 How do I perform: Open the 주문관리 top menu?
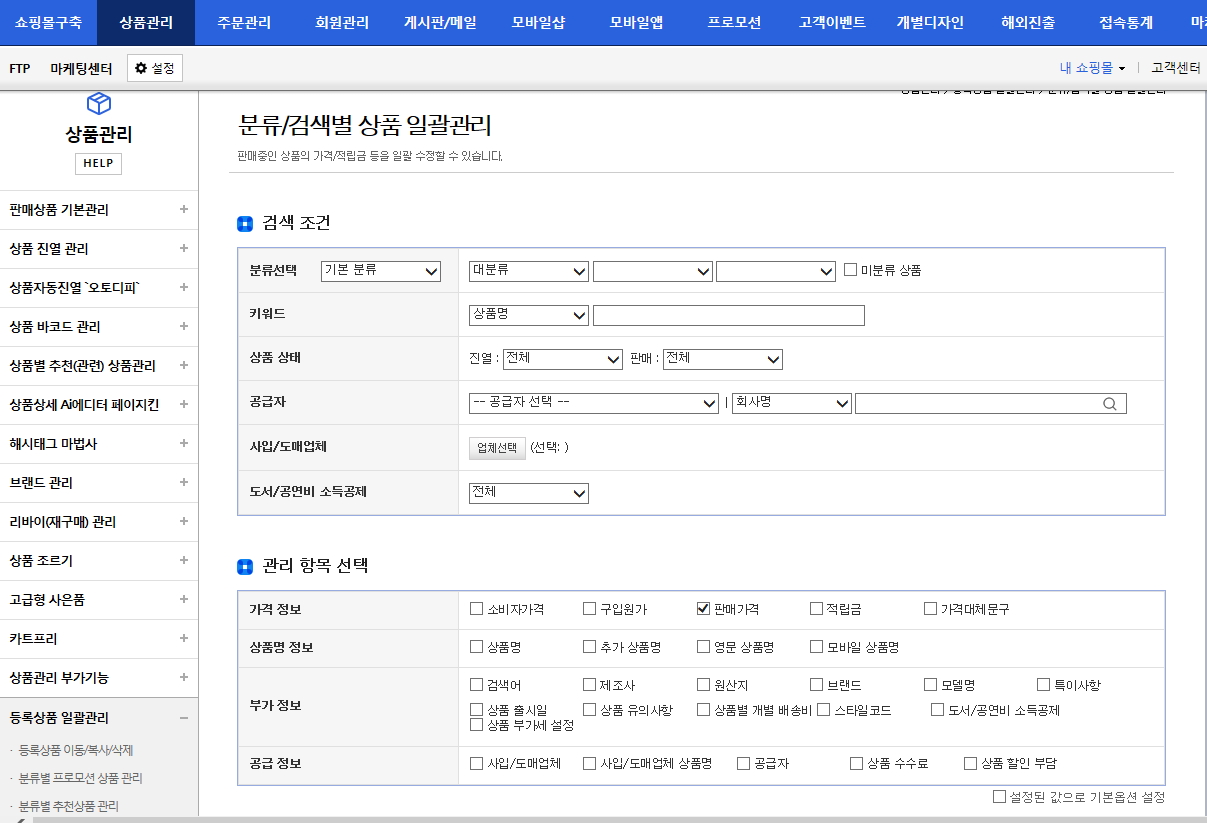244,22
